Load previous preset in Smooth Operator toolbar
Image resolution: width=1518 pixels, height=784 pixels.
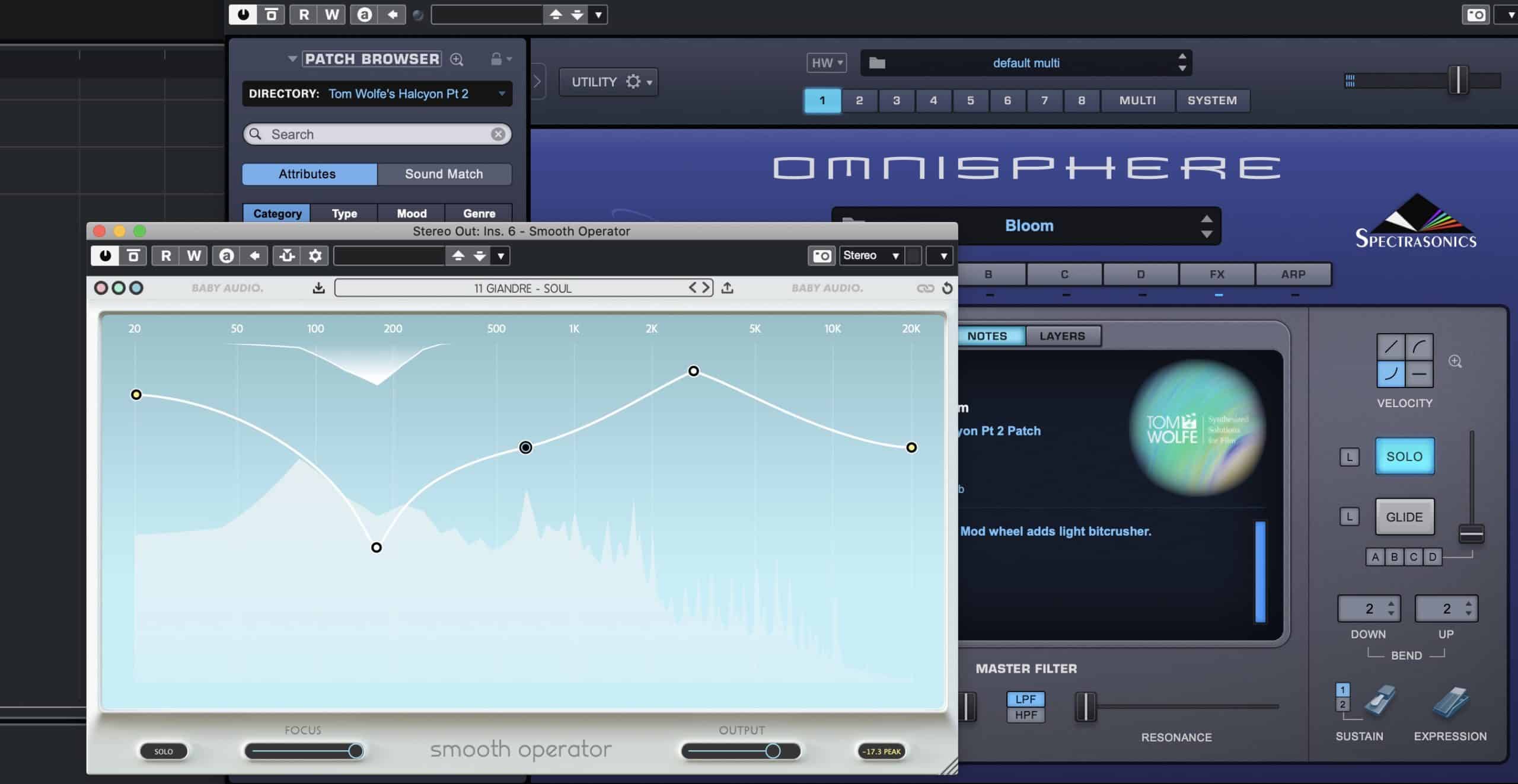458,255
